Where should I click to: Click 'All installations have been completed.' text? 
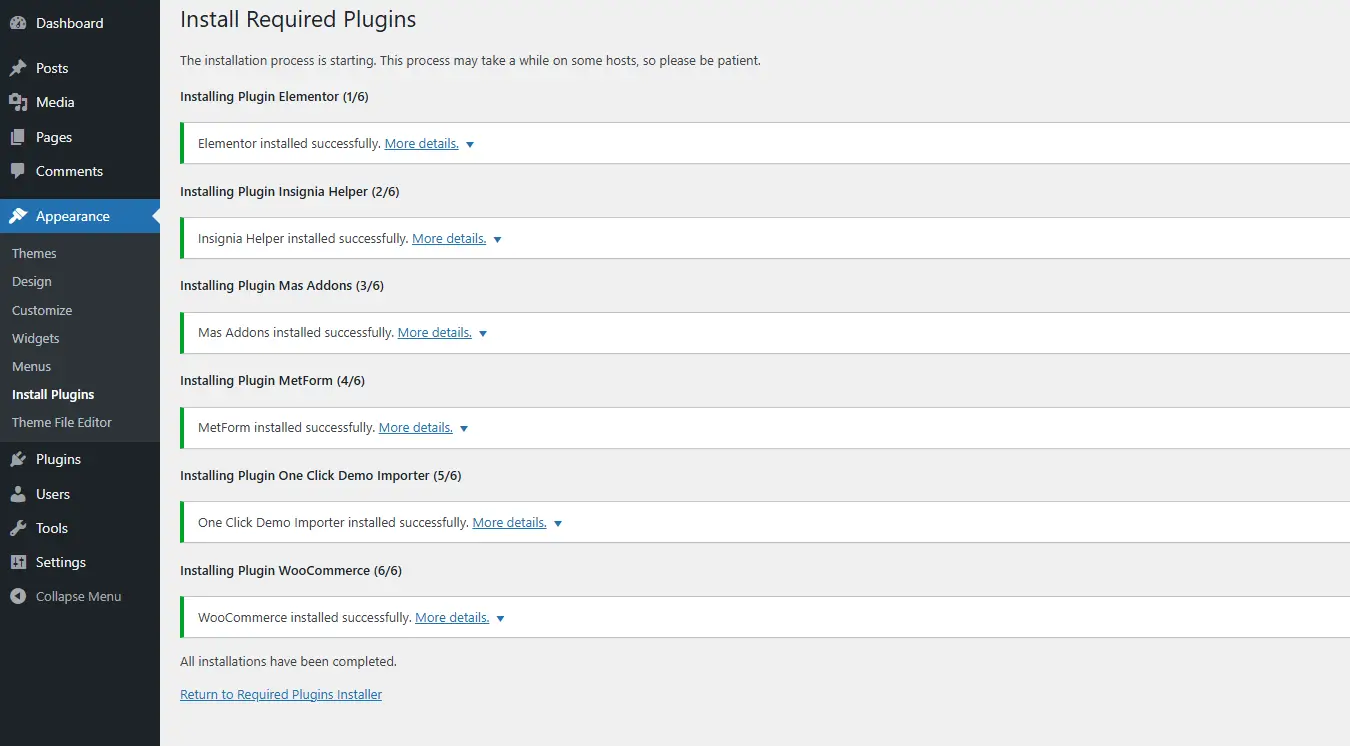[289, 661]
